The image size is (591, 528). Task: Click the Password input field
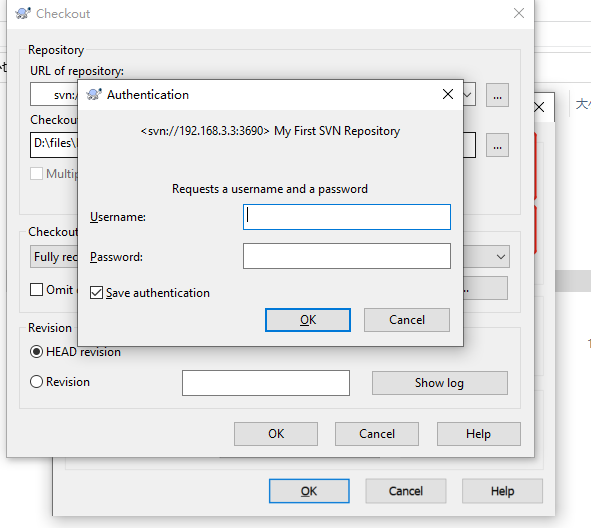pos(347,256)
